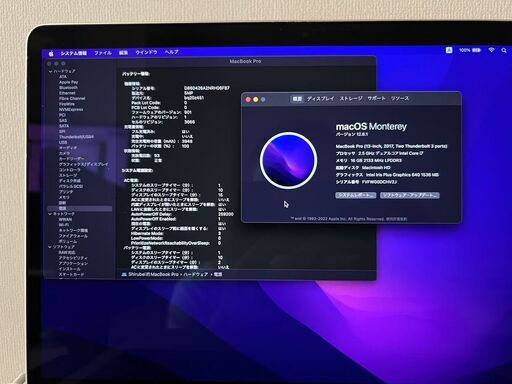Image resolution: width=512 pixels, height=384 pixels.
Task: Select Wi-Fi under ネットワーク in sidebar
Action: click(x=64, y=225)
